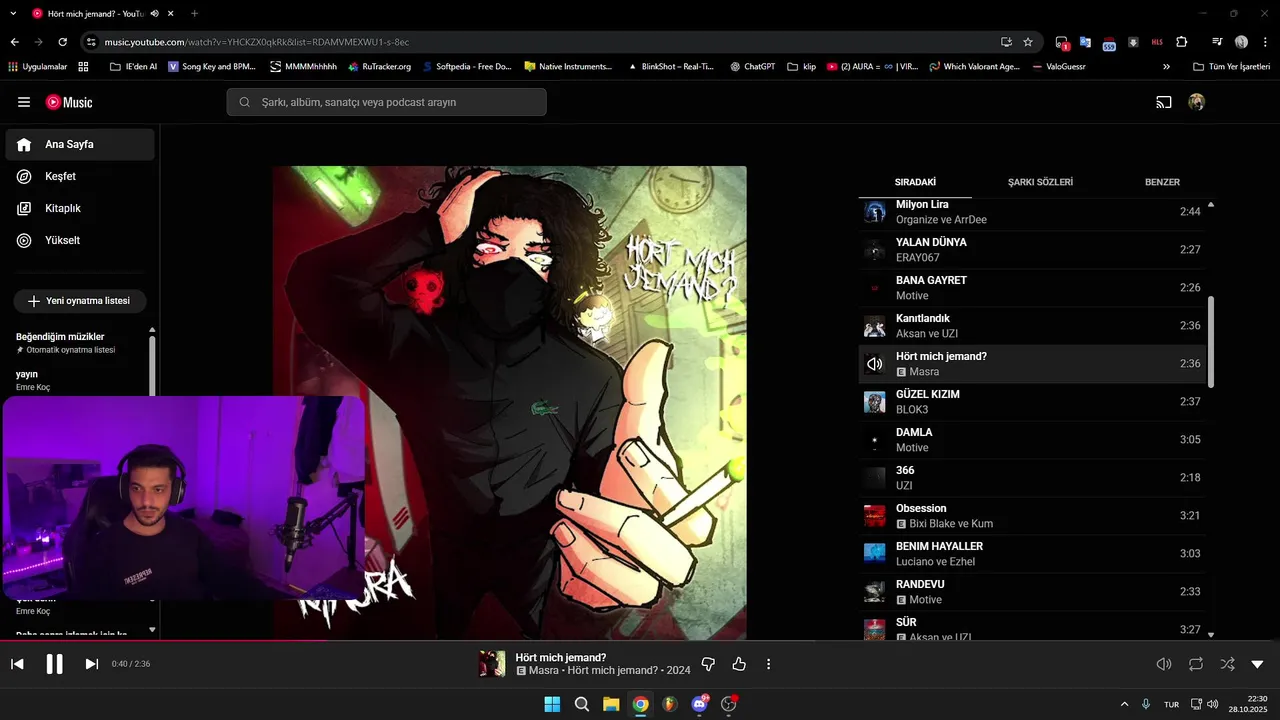Click the YouTube Music logo

pos(69,102)
